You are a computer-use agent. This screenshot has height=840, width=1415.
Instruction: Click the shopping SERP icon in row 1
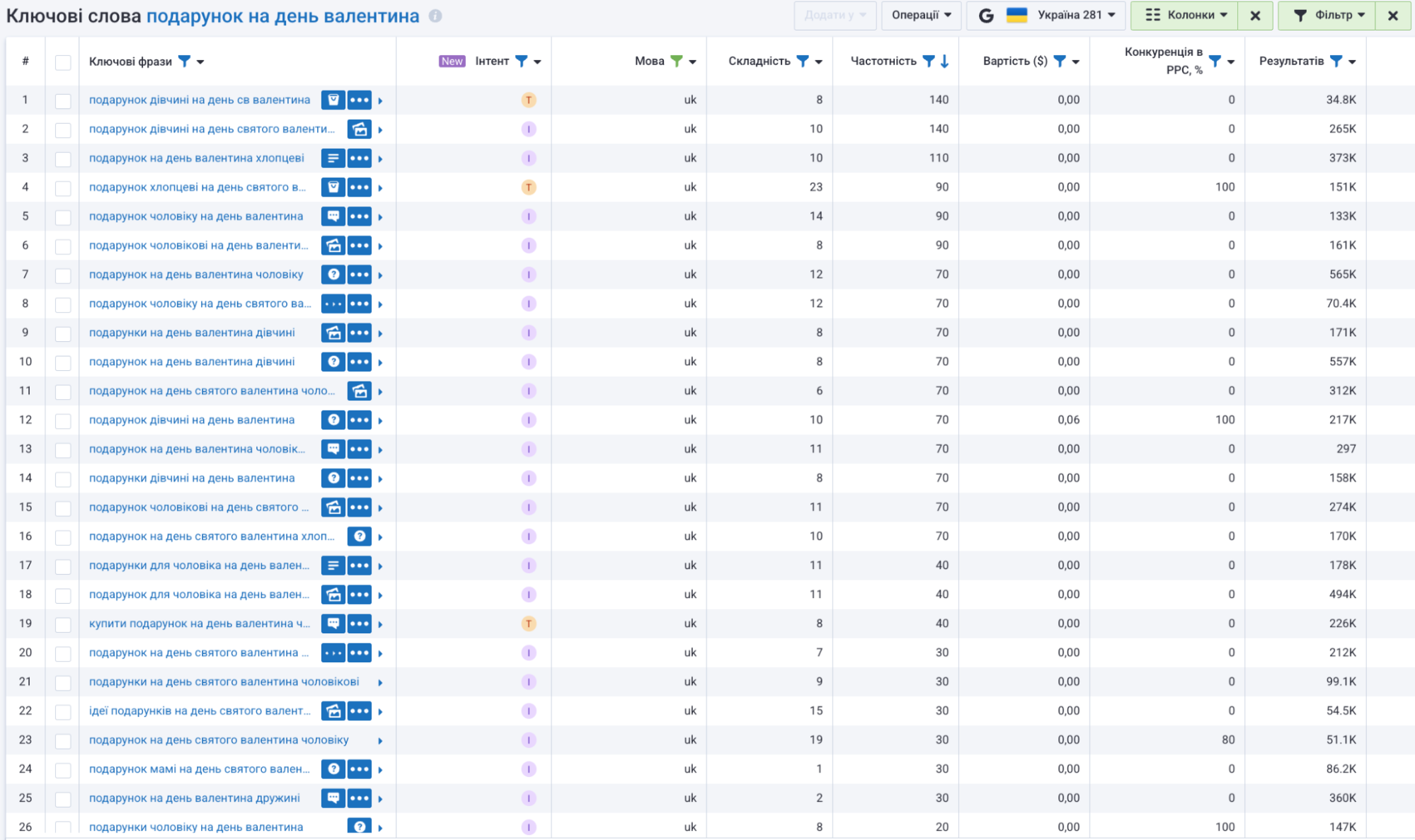[333, 100]
